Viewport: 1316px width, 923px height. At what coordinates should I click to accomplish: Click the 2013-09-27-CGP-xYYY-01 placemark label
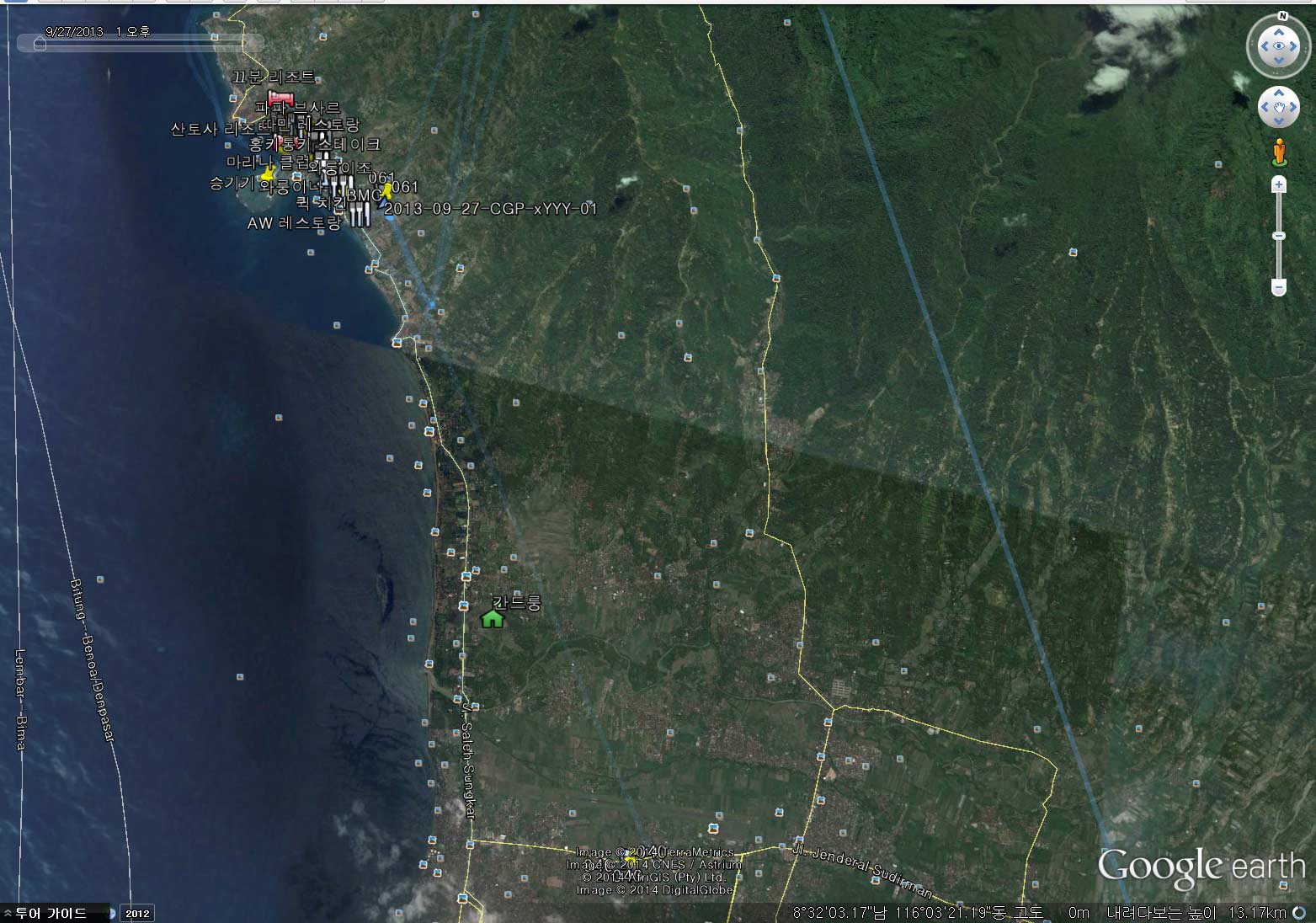click(491, 208)
